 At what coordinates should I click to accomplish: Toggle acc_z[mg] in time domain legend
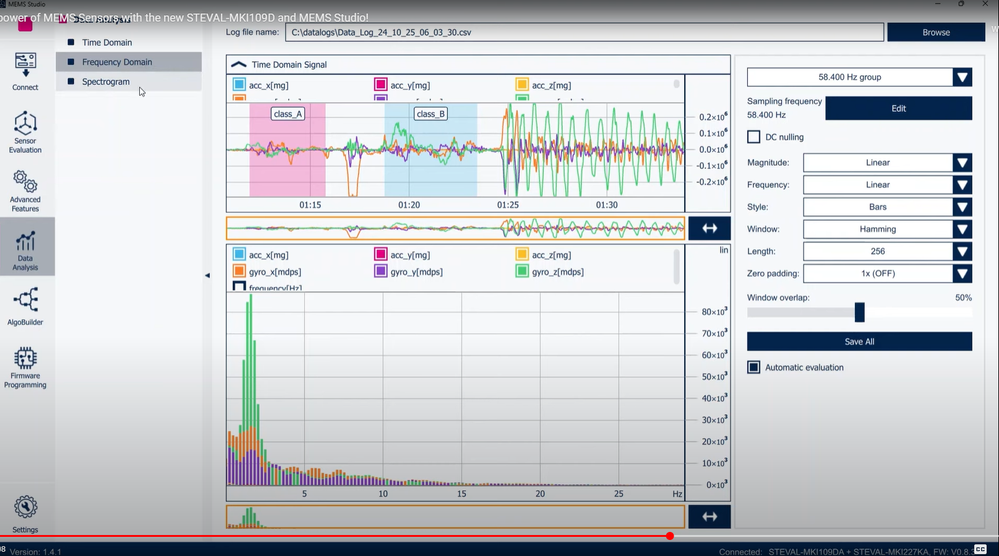522,85
